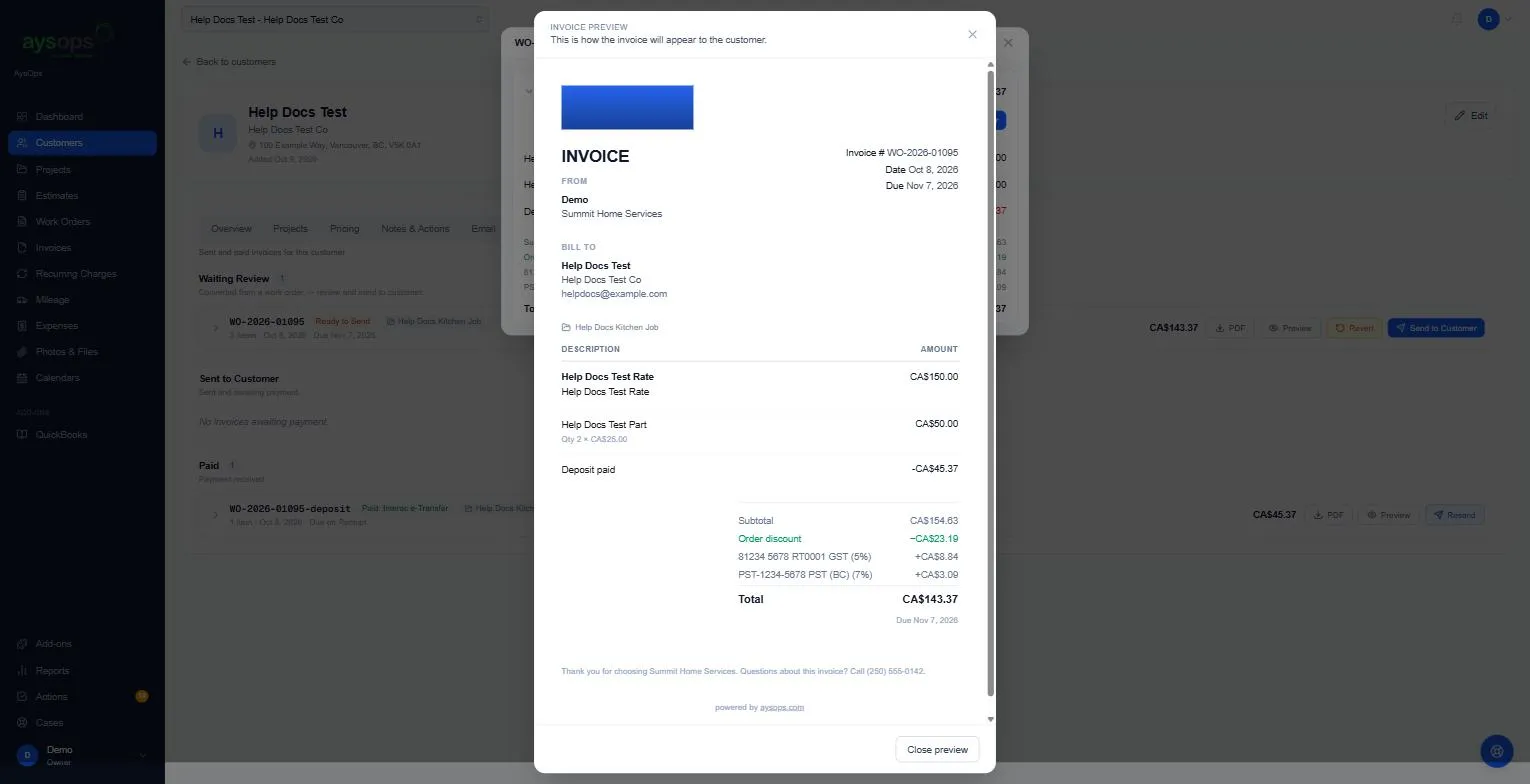Open Actions in the sidebar
Viewport: 1530px width, 784px height.
[82, 697]
